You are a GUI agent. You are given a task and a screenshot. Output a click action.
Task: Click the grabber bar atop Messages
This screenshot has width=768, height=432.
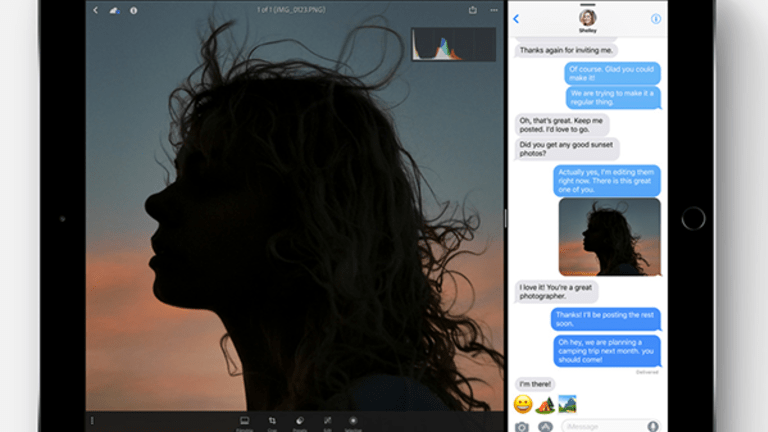pyautogui.click(x=587, y=4)
